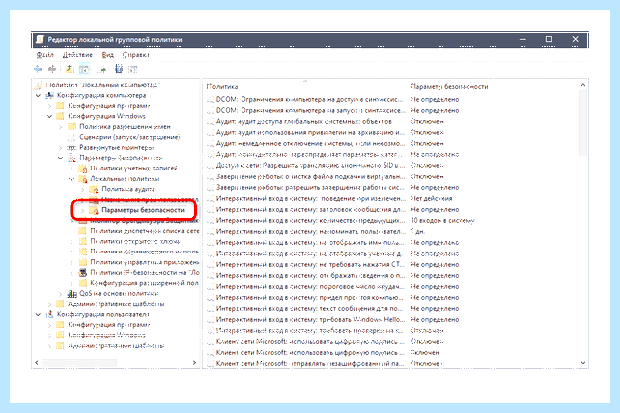Click the Up one level toolbar icon

pyautogui.click(x=70, y=69)
